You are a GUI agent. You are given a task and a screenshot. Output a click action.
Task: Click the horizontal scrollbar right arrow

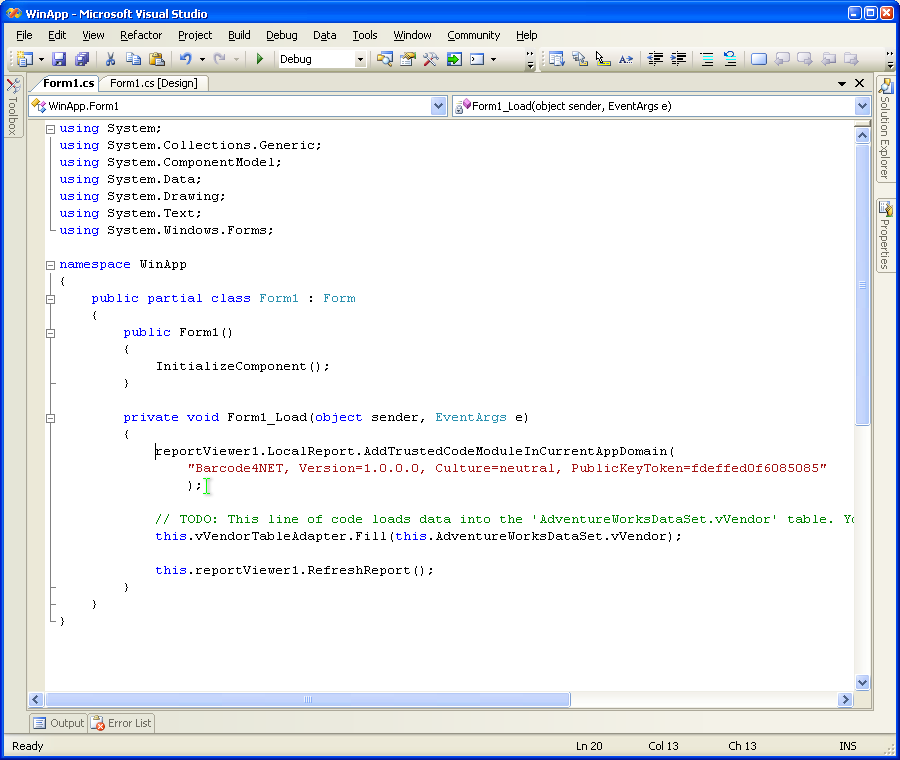tap(846, 700)
